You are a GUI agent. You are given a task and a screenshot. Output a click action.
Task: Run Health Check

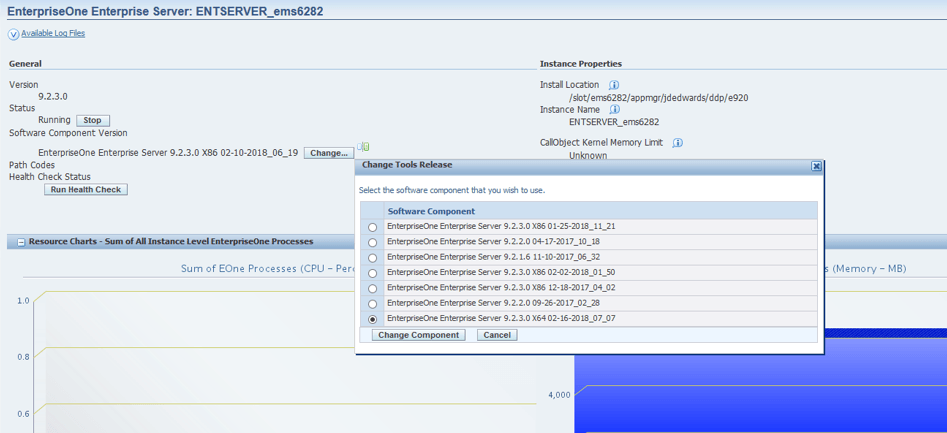tap(86, 190)
